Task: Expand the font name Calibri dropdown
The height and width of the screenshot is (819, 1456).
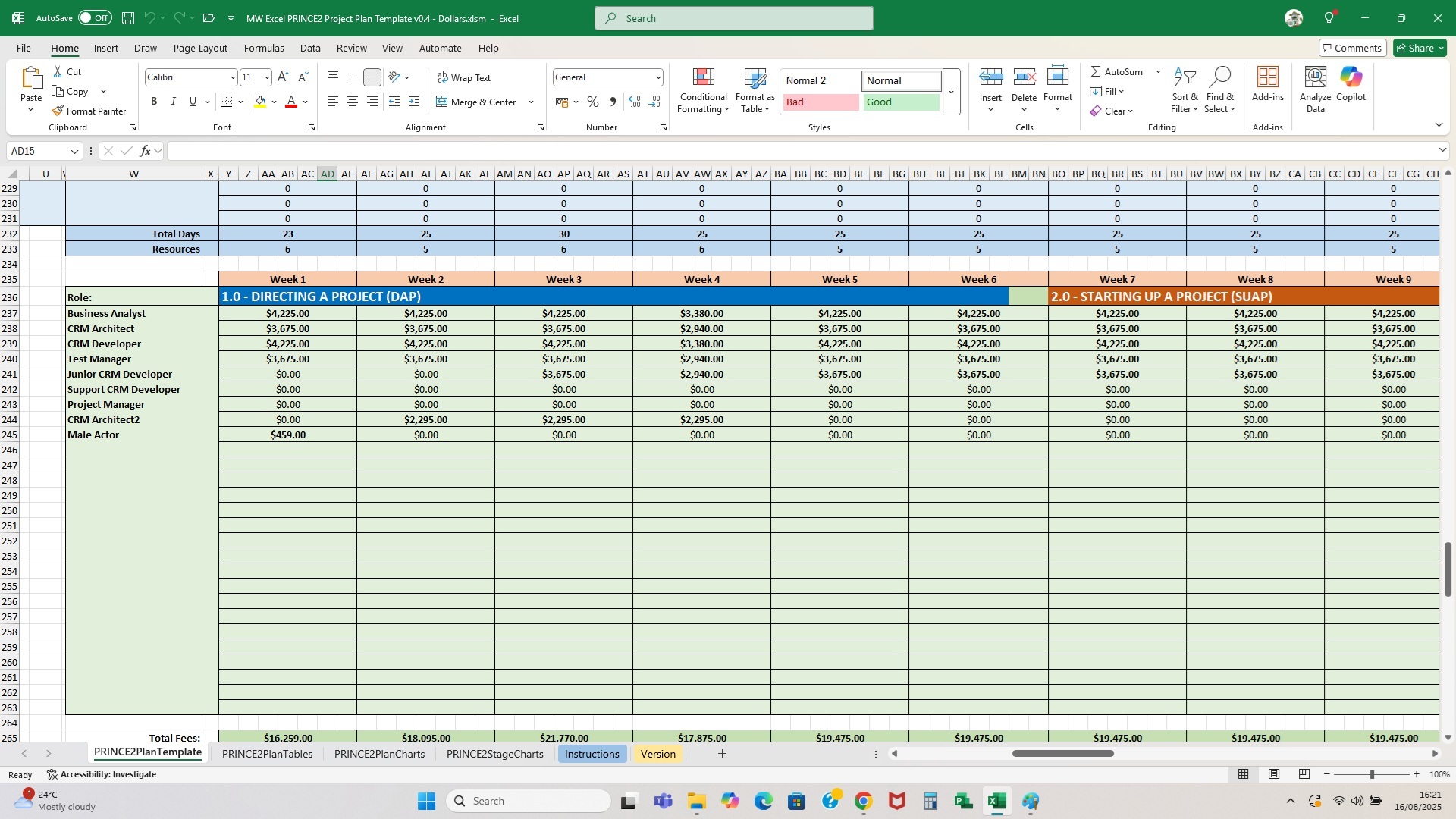Action: (x=232, y=77)
